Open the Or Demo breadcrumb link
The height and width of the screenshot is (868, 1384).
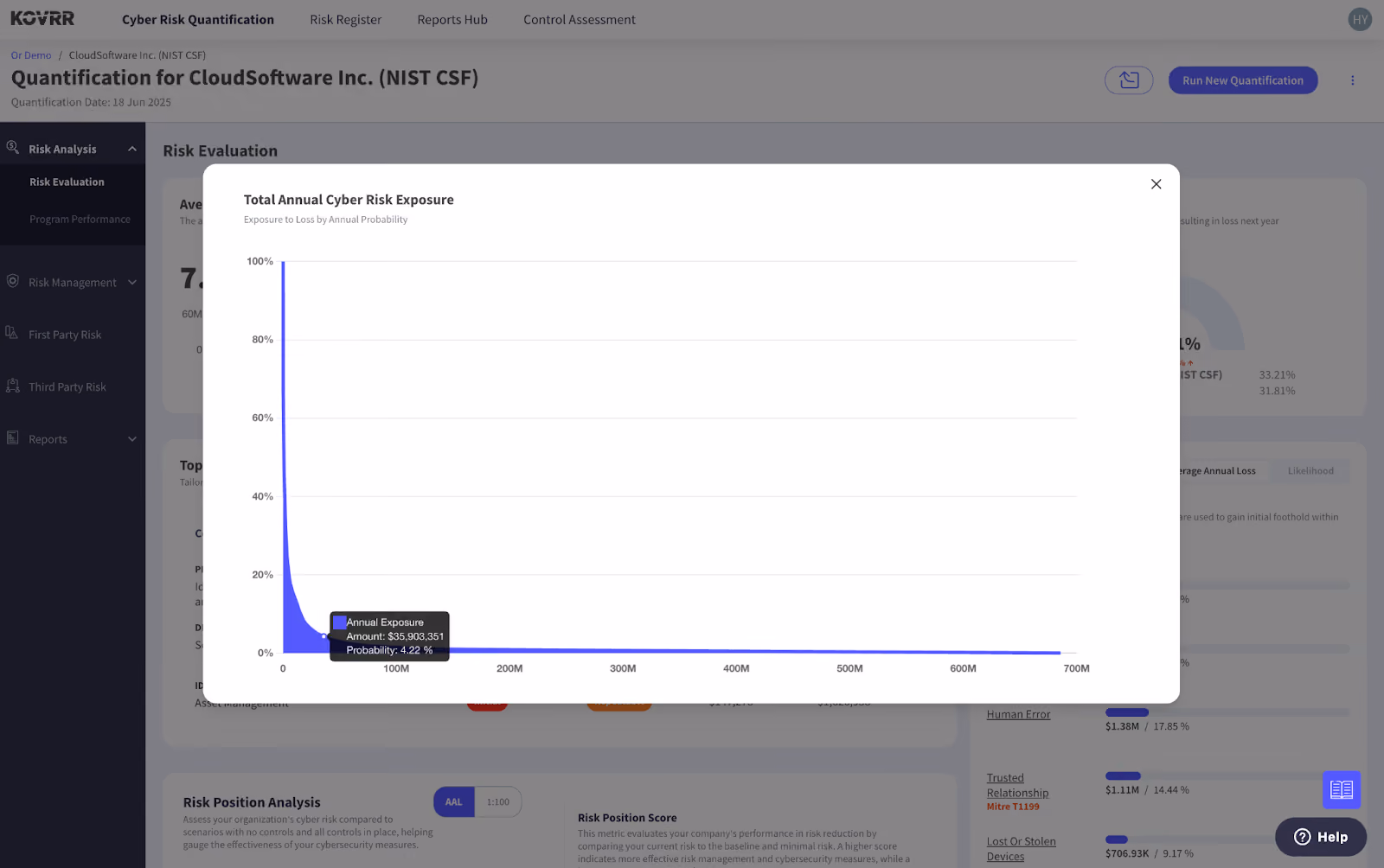coord(31,55)
